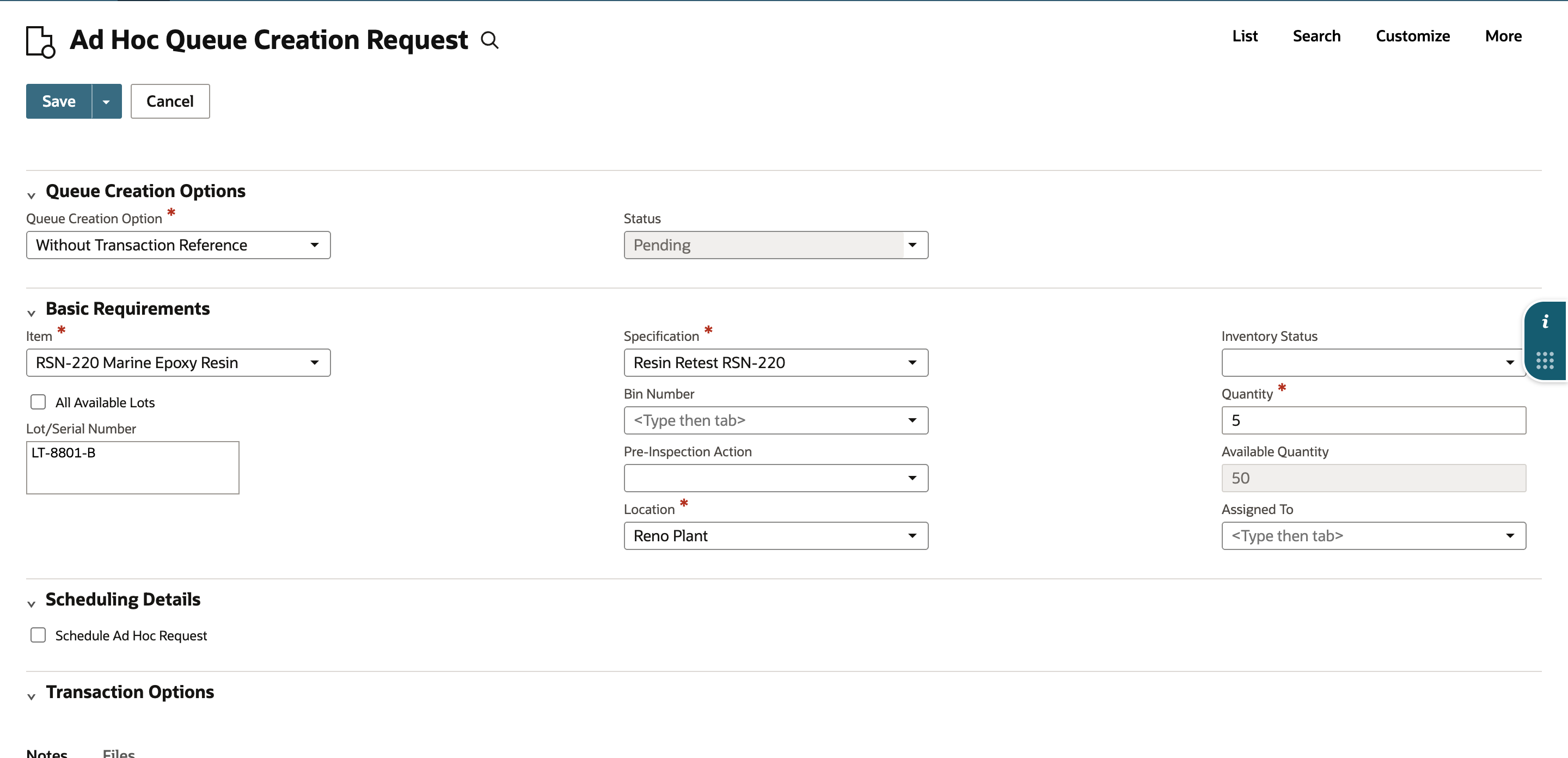Click the Quantity input field
Screen dimensions: 1568x758
[x=1374, y=420]
